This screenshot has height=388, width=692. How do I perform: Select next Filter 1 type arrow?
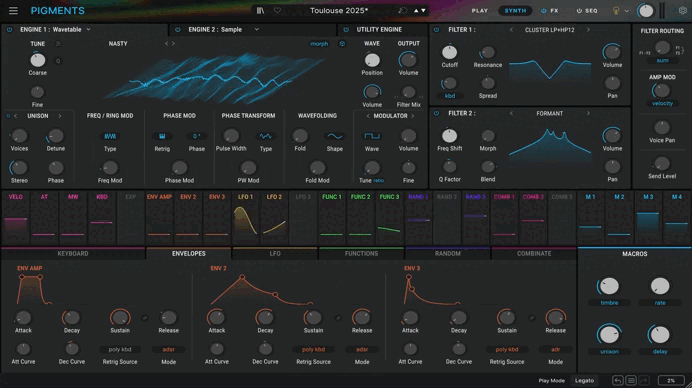point(588,30)
